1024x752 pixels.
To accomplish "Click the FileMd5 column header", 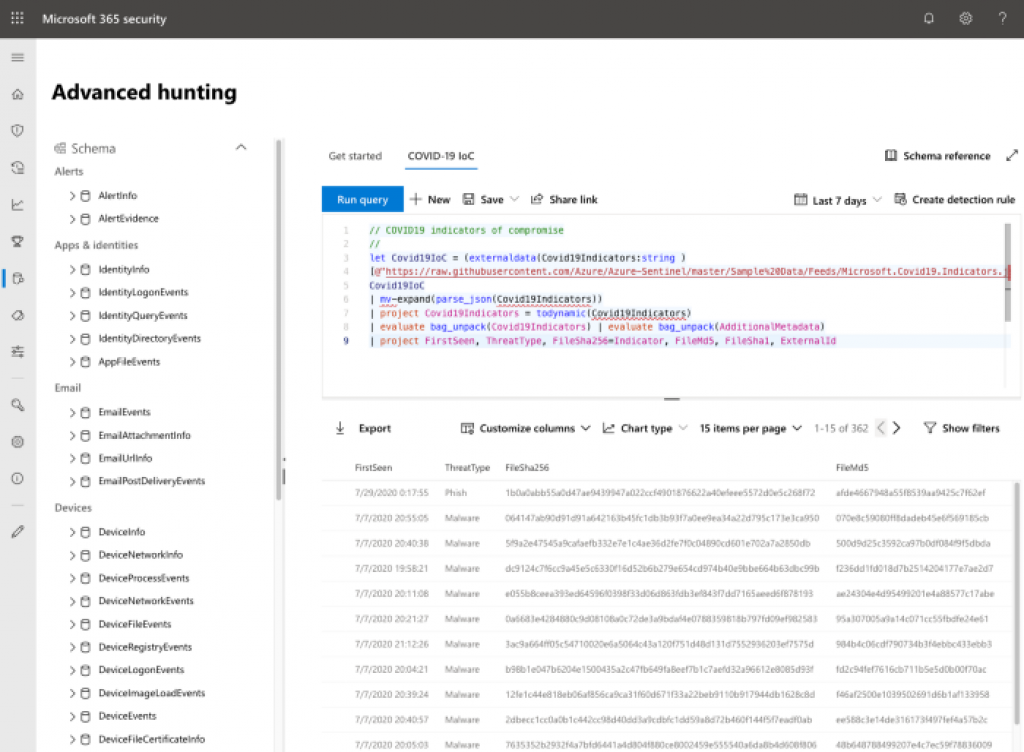I will [852, 467].
